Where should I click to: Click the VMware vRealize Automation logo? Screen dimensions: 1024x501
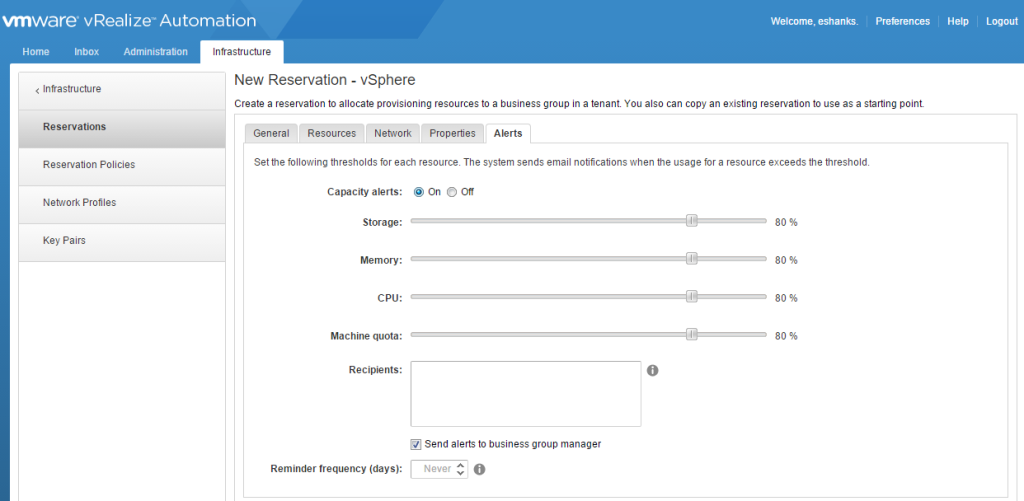click(x=129, y=21)
